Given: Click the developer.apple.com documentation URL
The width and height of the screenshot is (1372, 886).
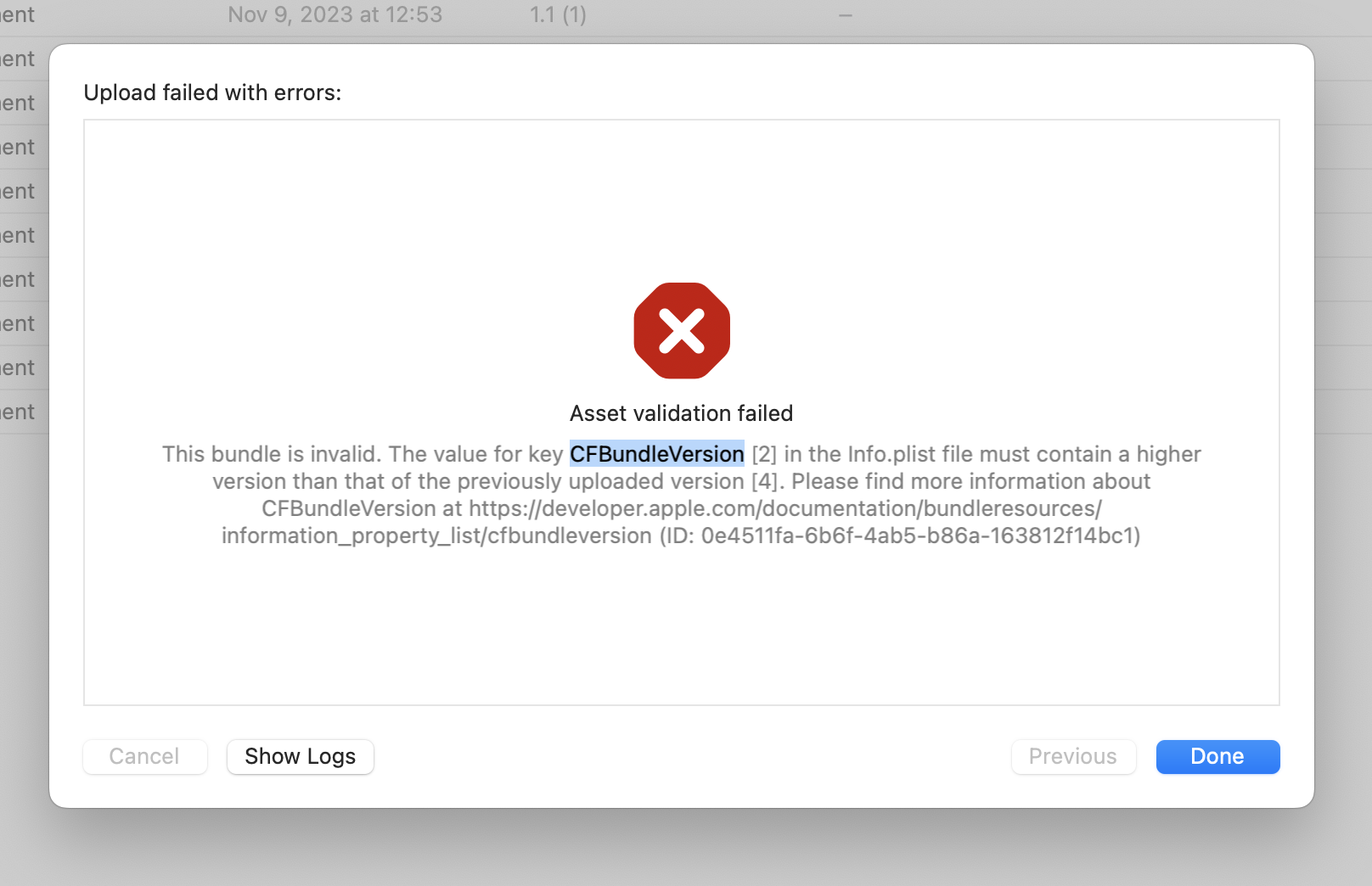Looking at the screenshot, I should tap(784, 508).
